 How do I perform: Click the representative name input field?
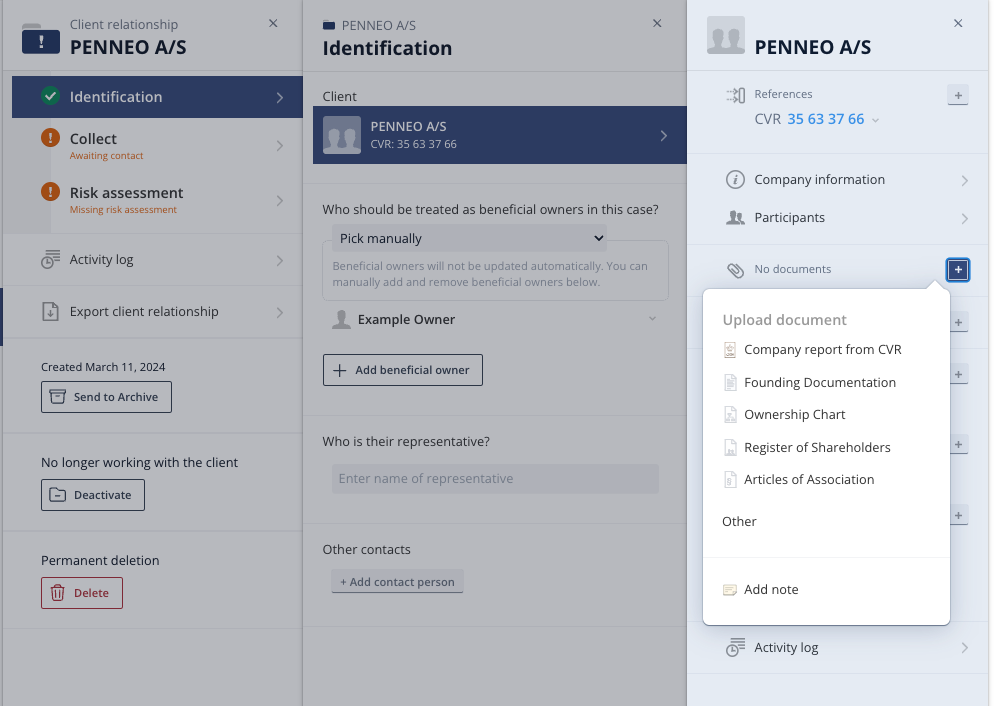tap(495, 479)
